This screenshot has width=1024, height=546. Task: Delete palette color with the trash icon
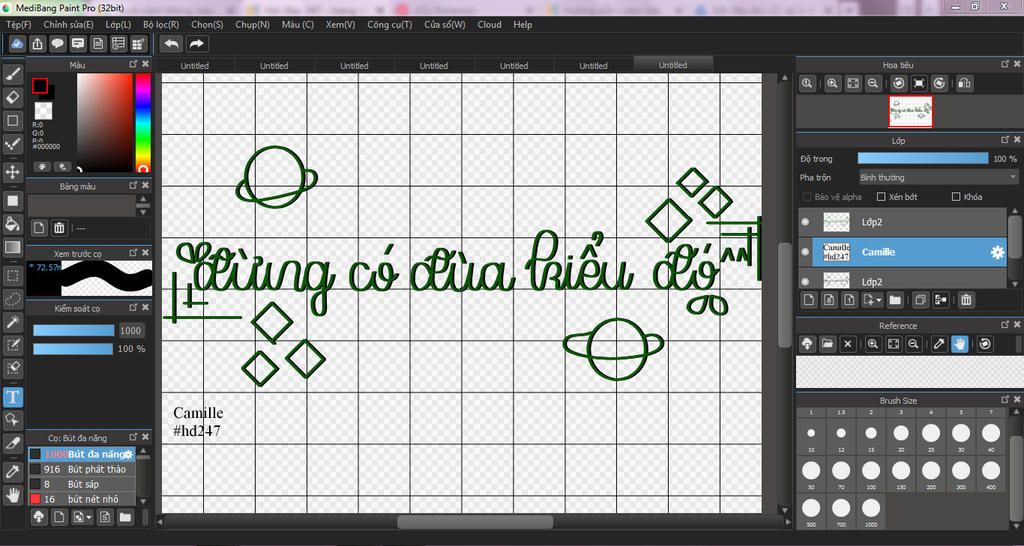pyautogui.click(x=59, y=228)
